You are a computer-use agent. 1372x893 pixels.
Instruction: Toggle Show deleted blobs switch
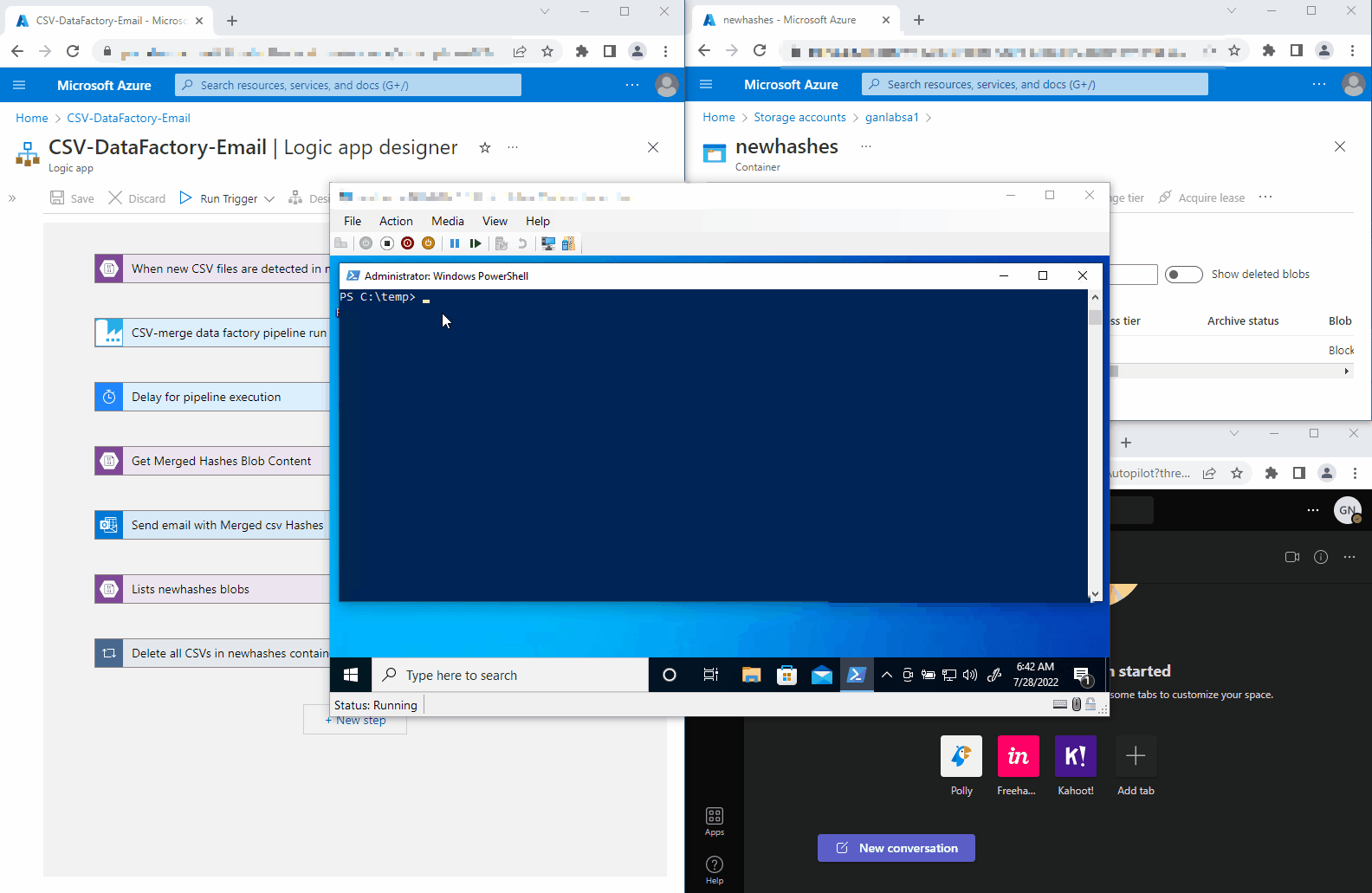(x=1183, y=275)
